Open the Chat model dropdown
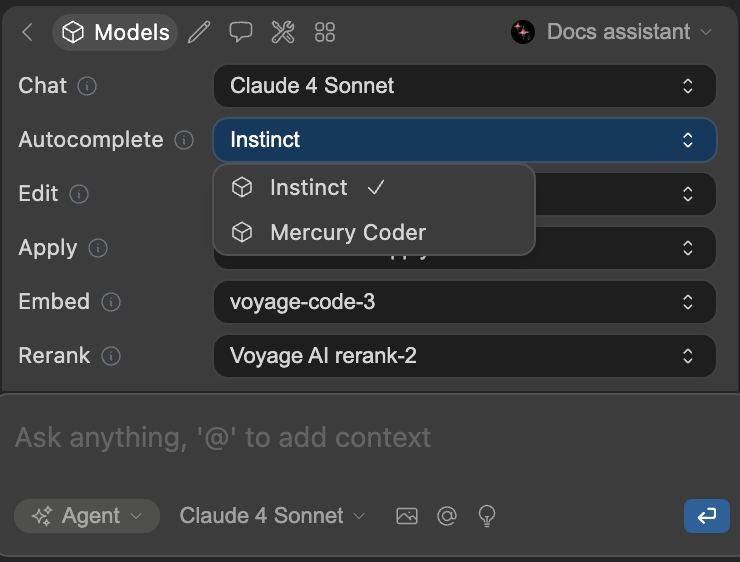 464,86
